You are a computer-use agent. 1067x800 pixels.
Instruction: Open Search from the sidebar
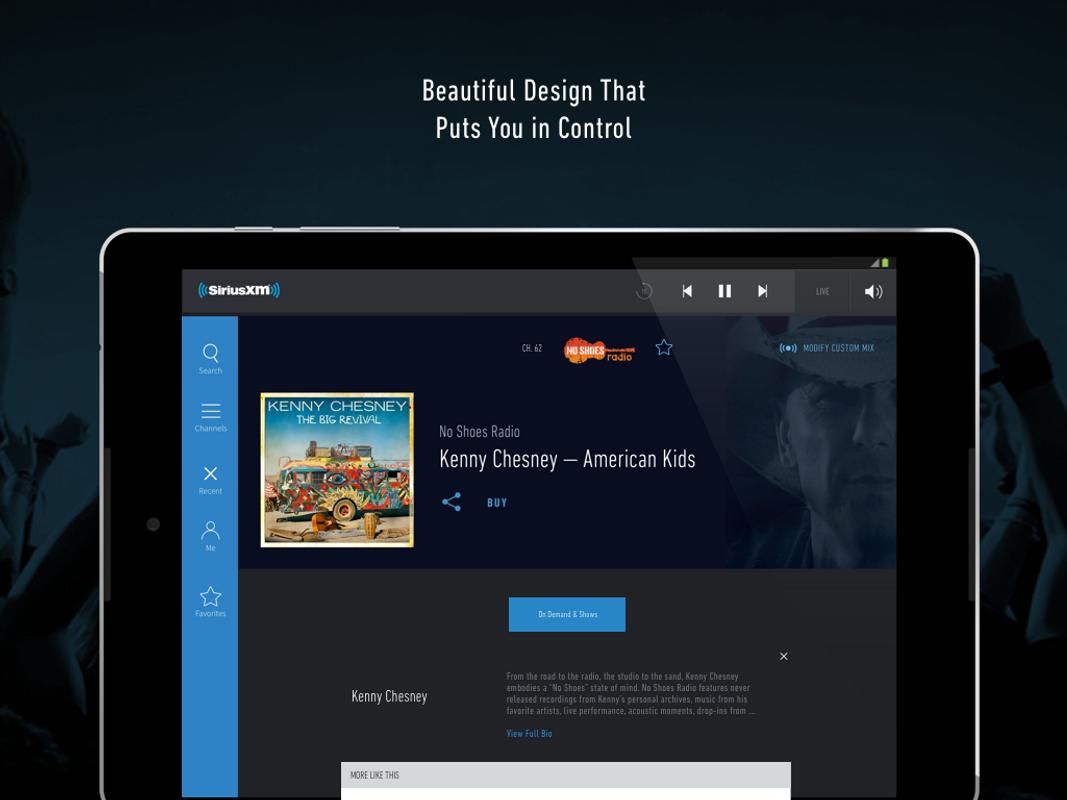pos(210,357)
